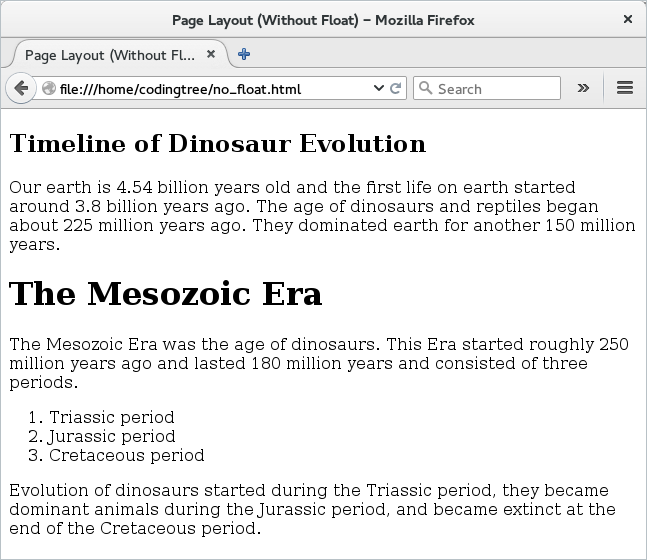
Task: Click the address bar showing no_float.html
Action: 210,89
